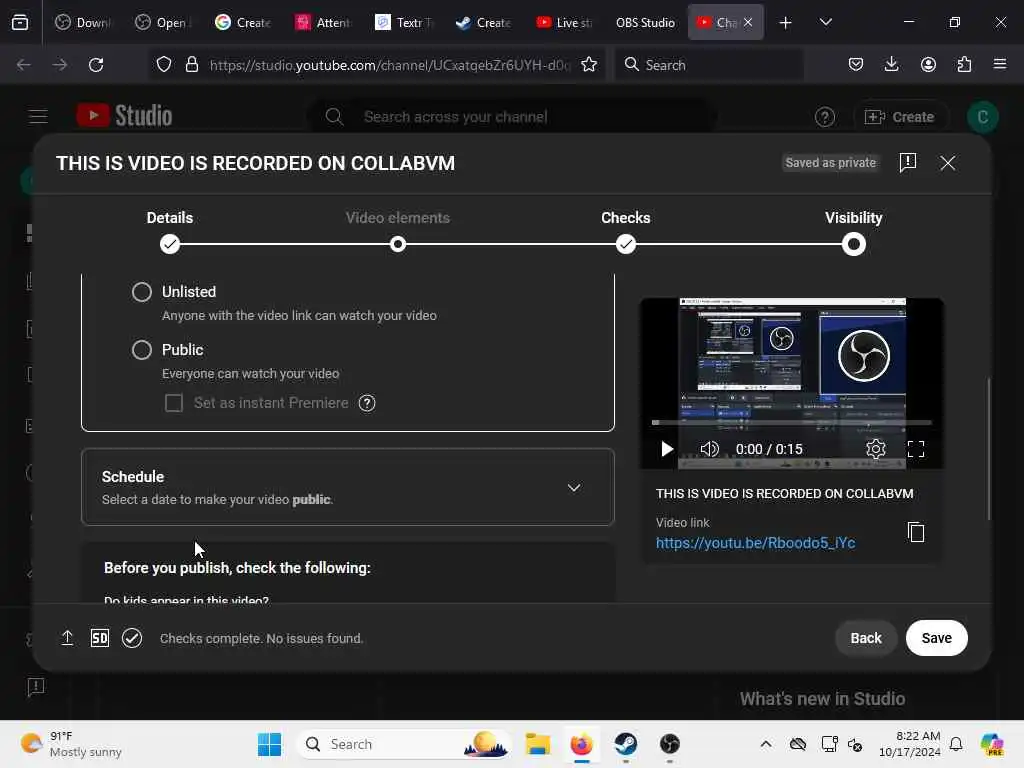Open preview player settings gear

coord(876,449)
